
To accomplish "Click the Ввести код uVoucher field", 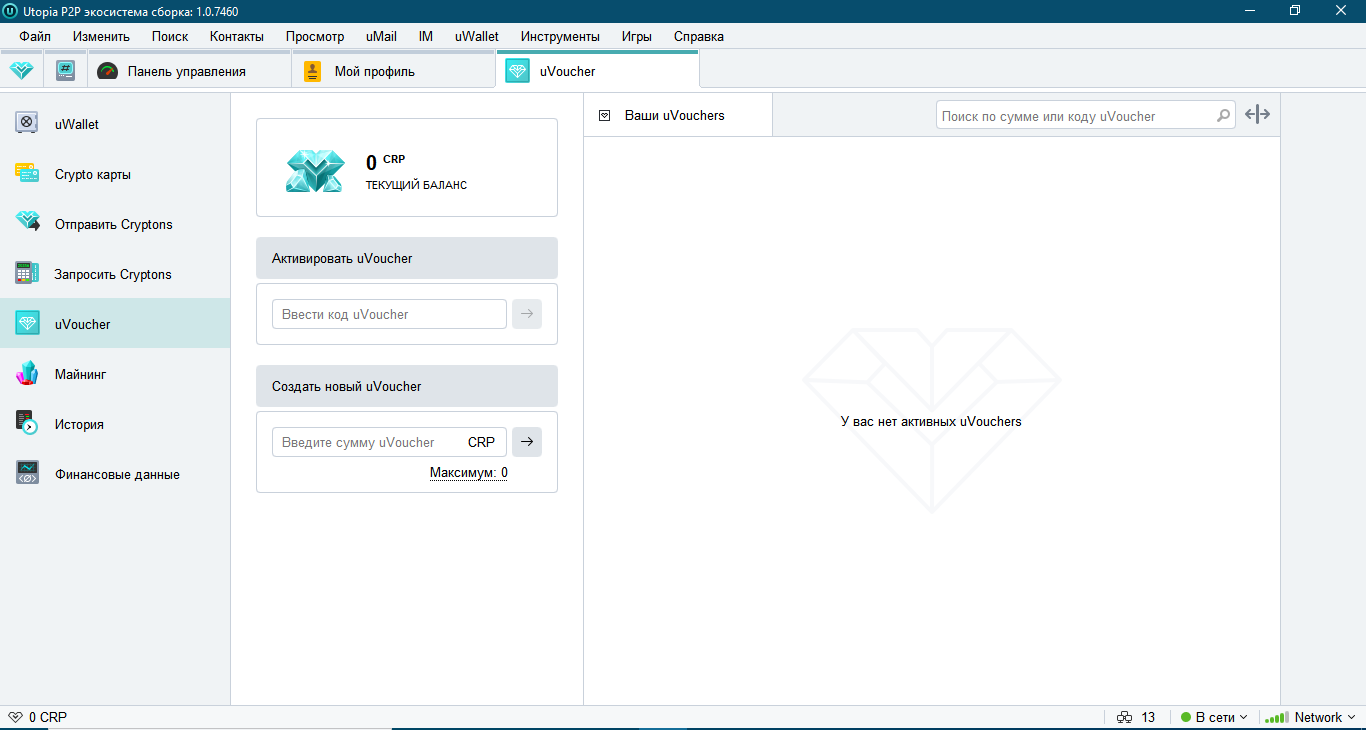I will point(389,314).
